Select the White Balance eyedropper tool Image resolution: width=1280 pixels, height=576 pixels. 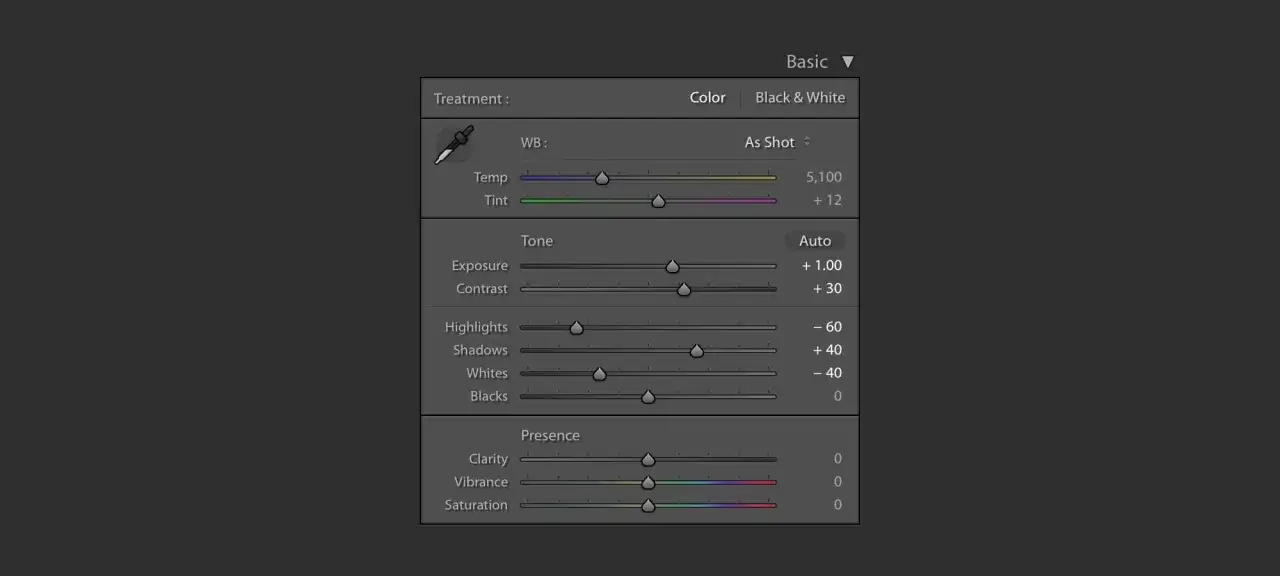(x=454, y=145)
